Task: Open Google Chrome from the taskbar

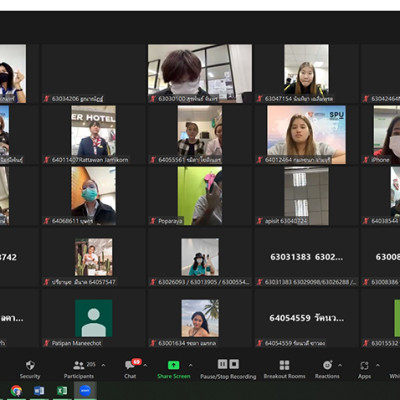Action: pyautogui.click(x=16, y=390)
